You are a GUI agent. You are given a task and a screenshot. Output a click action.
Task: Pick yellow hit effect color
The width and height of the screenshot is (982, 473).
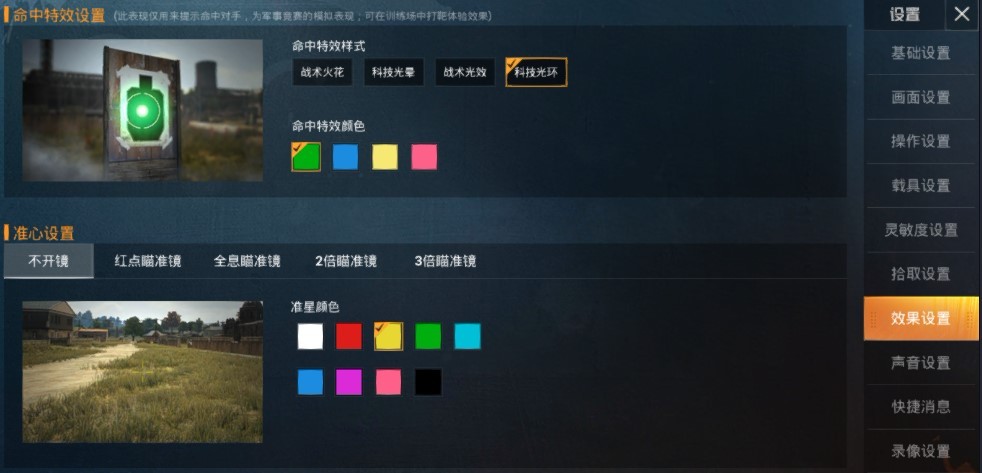[x=385, y=157]
